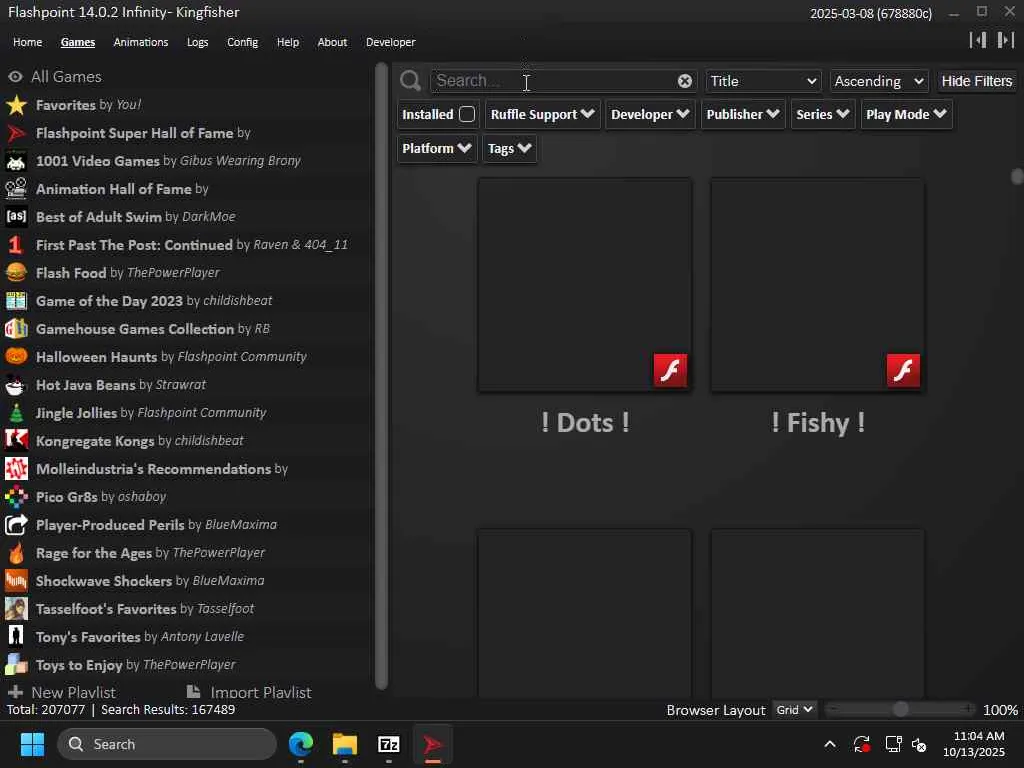Select the All Games label
The image size is (1024, 768).
click(x=66, y=77)
